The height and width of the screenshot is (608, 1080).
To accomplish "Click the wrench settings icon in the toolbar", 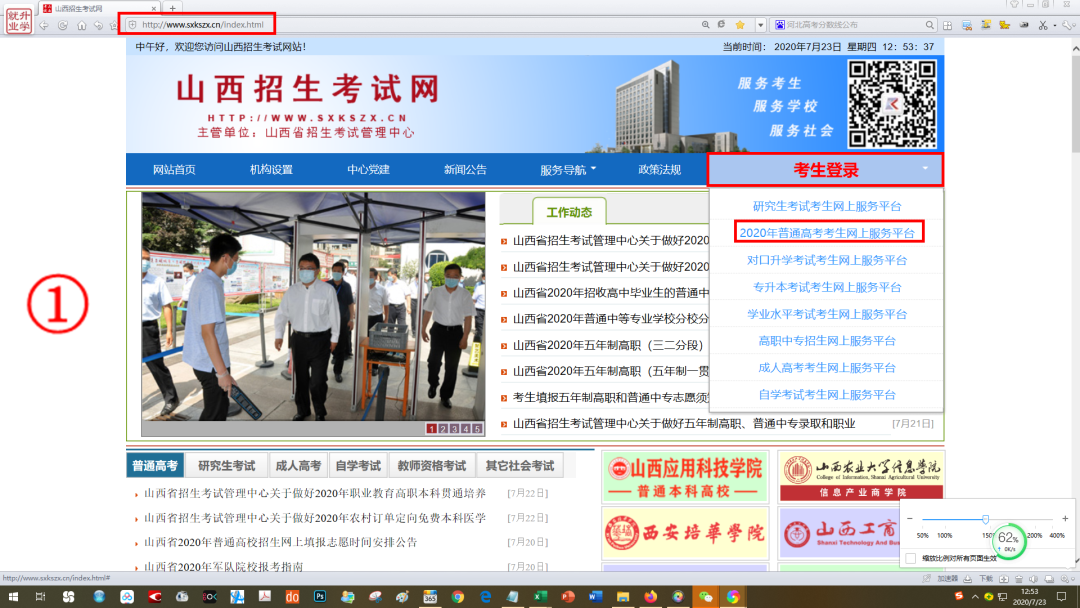I will click(x=1068, y=25).
